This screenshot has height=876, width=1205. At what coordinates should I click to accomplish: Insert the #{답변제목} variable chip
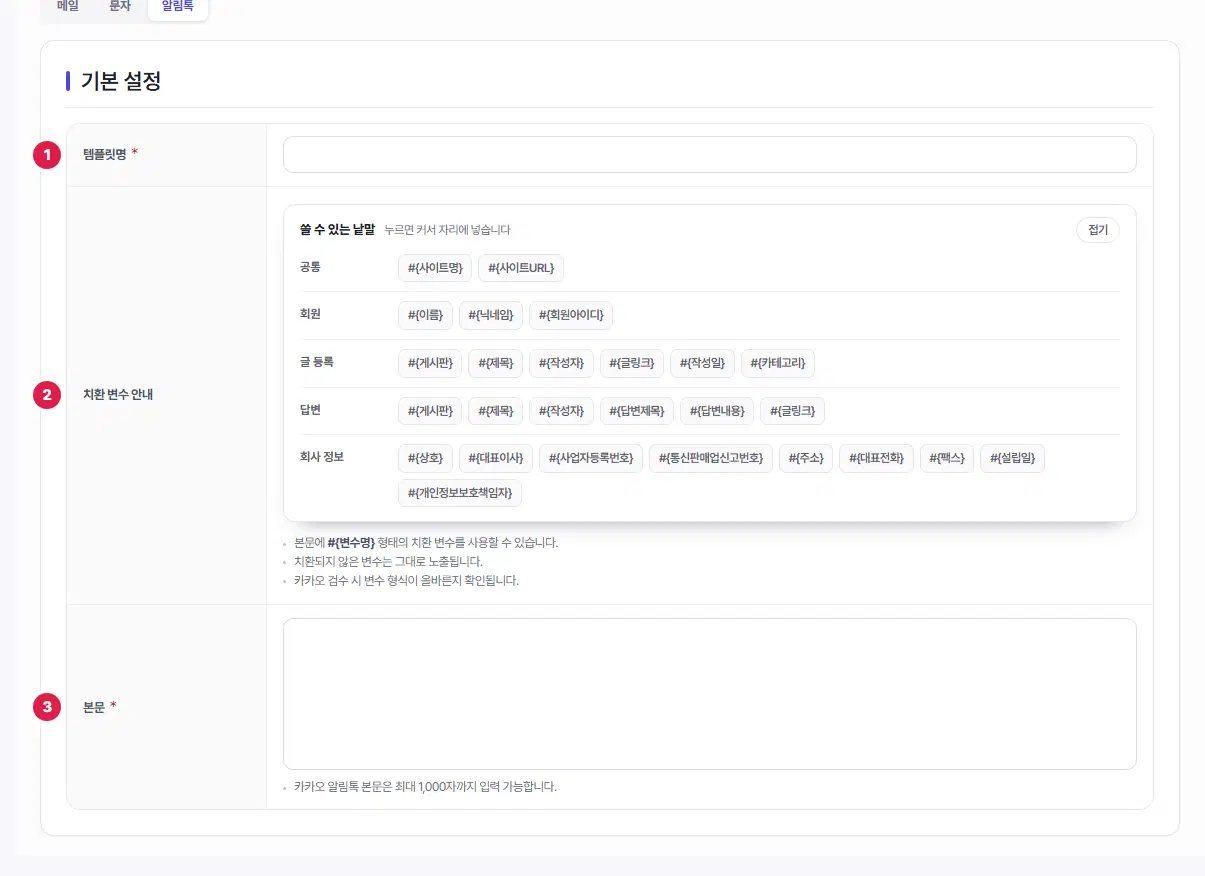(x=637, y=411)
